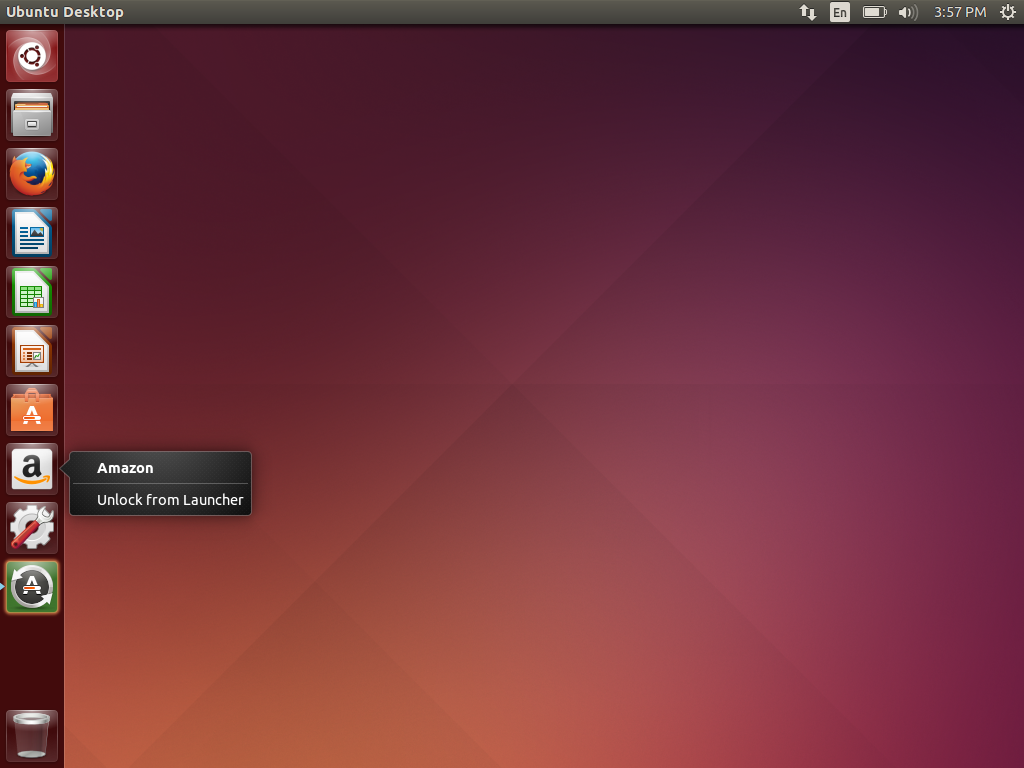Open System Settings from the launcher

point(31,527)
